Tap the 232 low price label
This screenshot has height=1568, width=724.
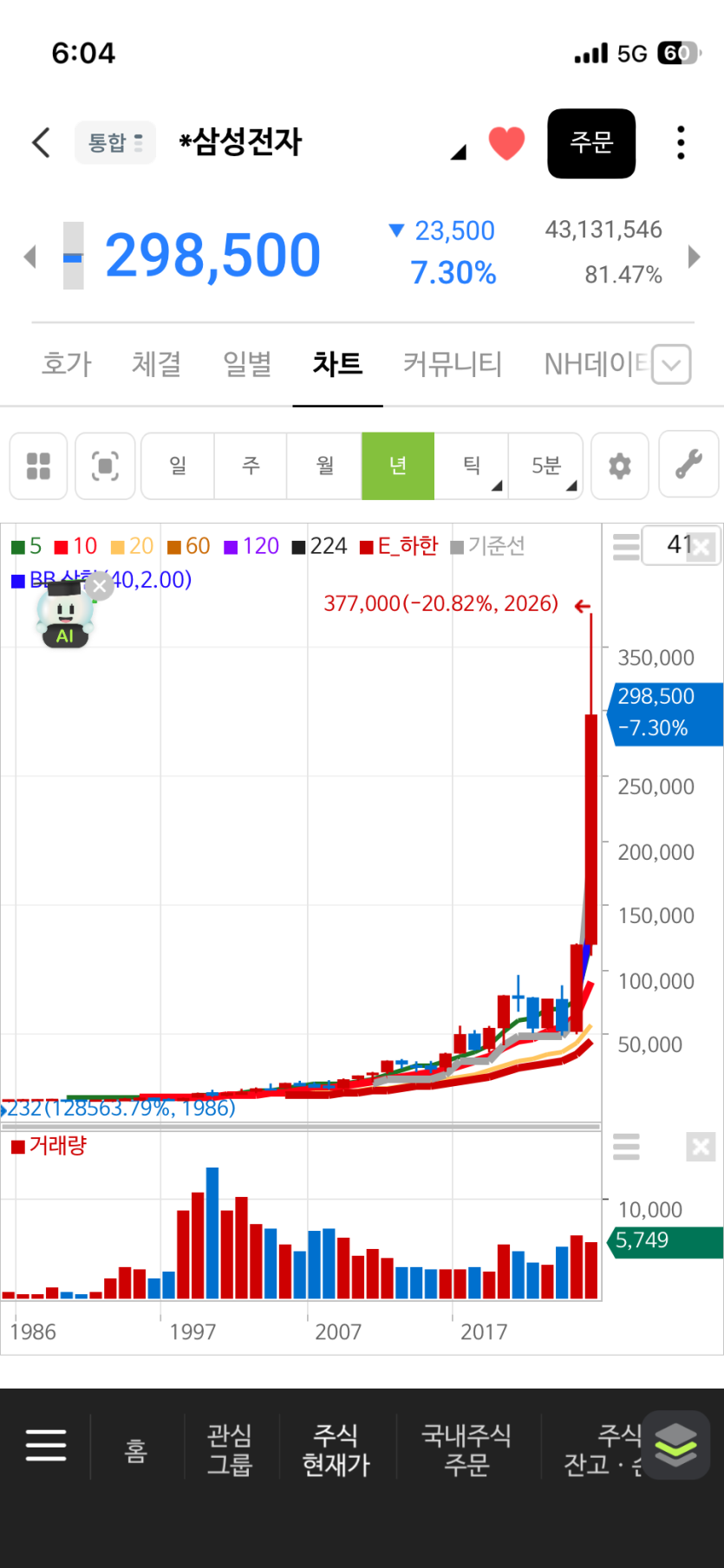click(120, 1108)
